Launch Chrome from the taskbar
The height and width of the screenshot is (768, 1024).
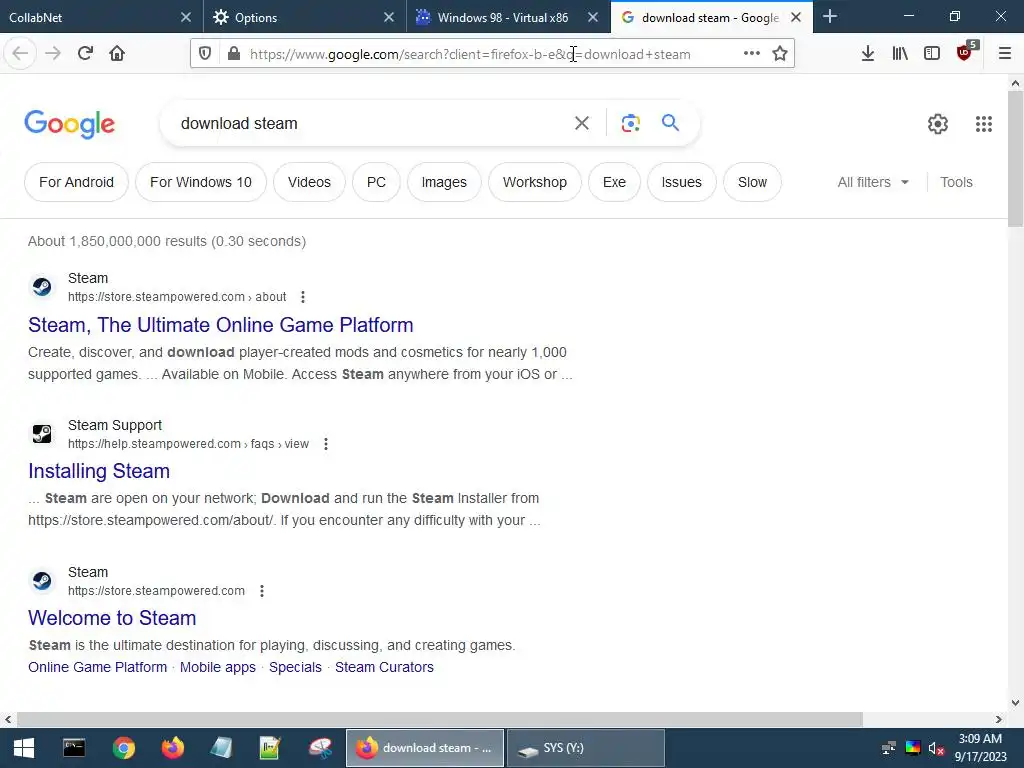click(x=123, y=748)
